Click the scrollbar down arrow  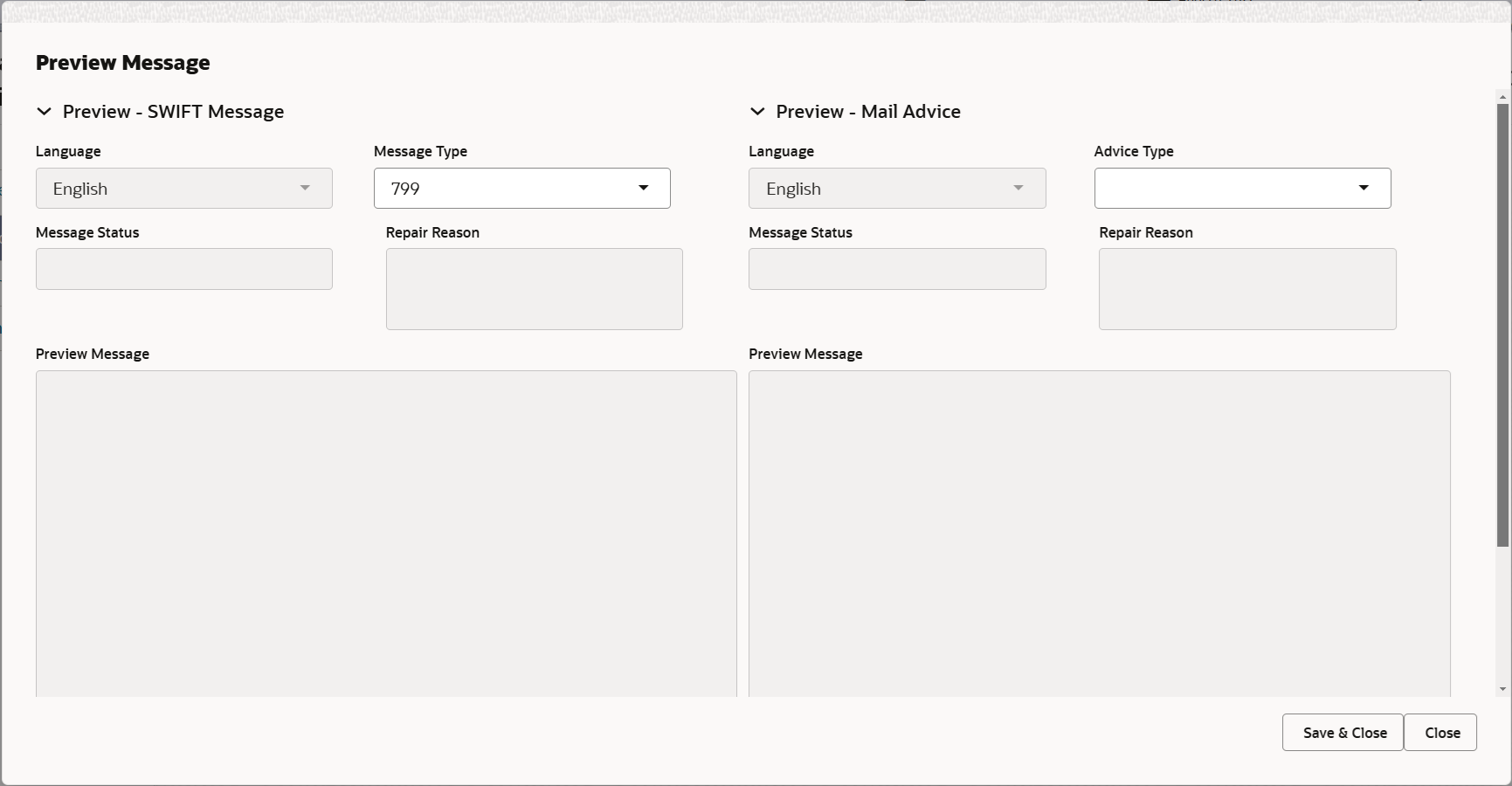coord(1503,690)
